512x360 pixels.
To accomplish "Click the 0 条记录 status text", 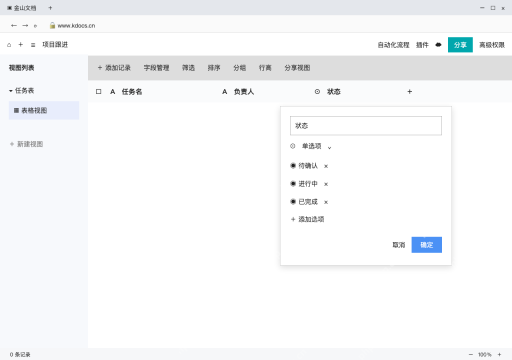I will pyautogui.click(x=20, y=354).
